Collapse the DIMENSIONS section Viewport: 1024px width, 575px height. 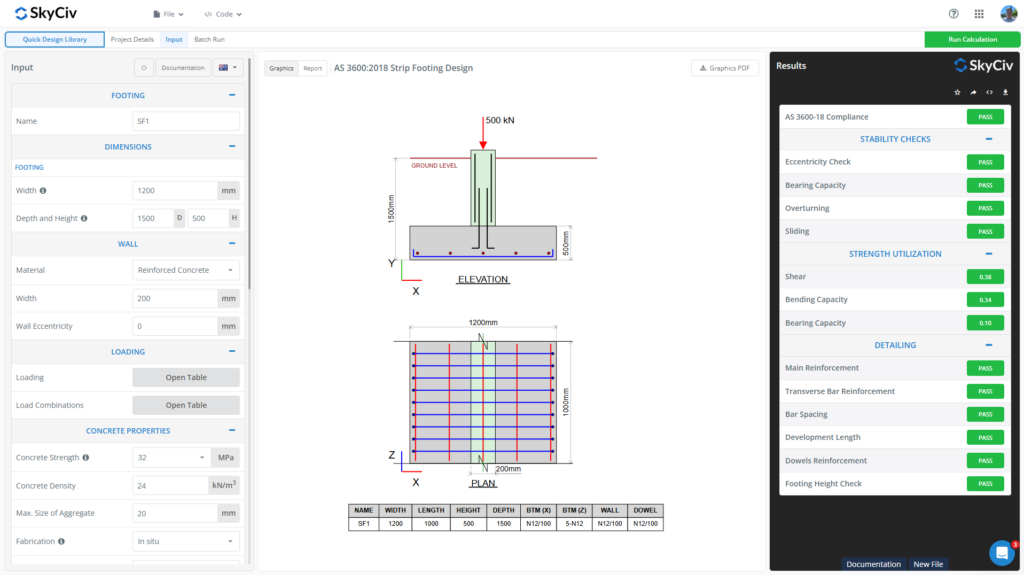click(x=232, y=146)
